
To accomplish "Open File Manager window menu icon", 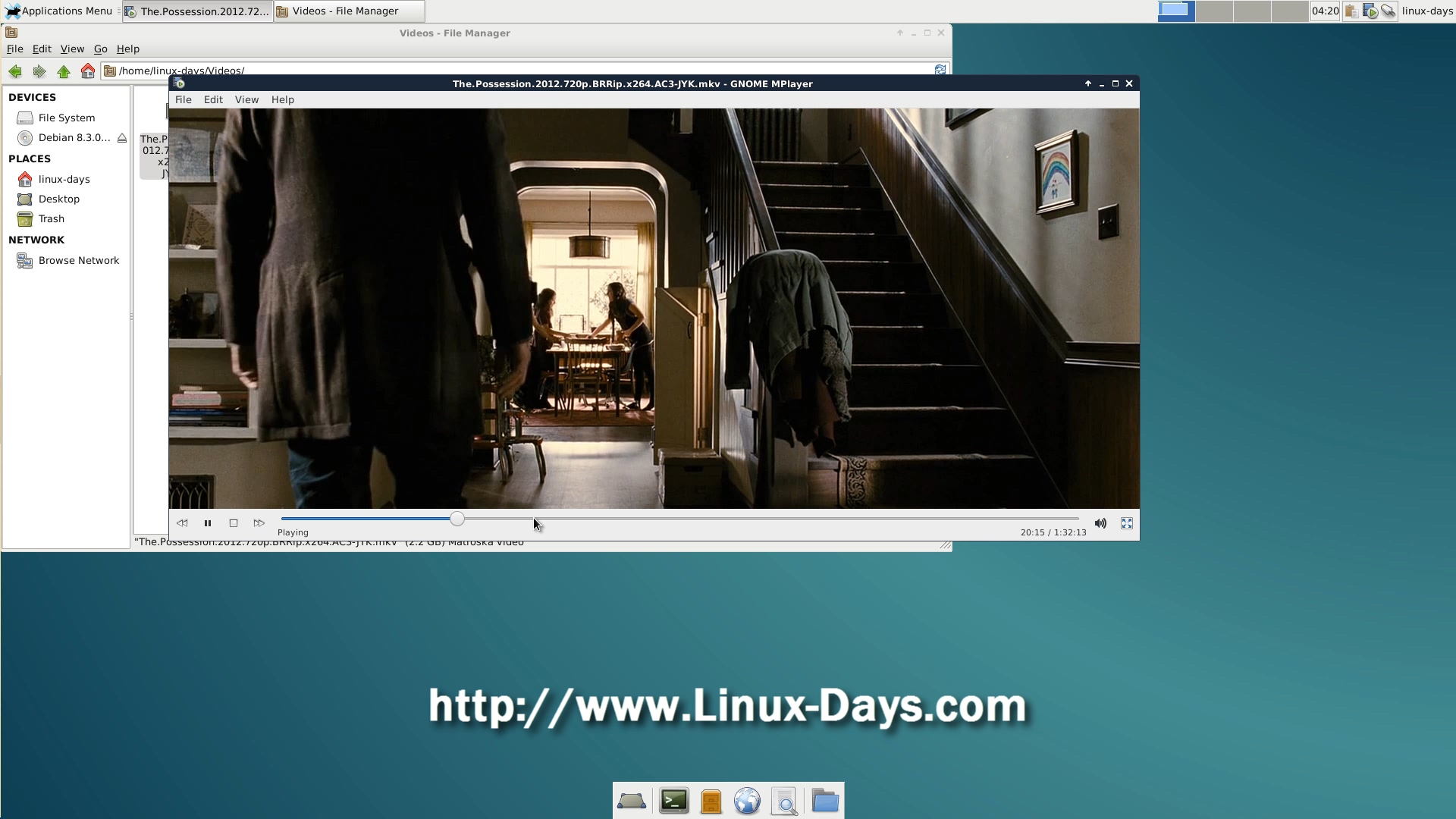I will click(11, 33).
